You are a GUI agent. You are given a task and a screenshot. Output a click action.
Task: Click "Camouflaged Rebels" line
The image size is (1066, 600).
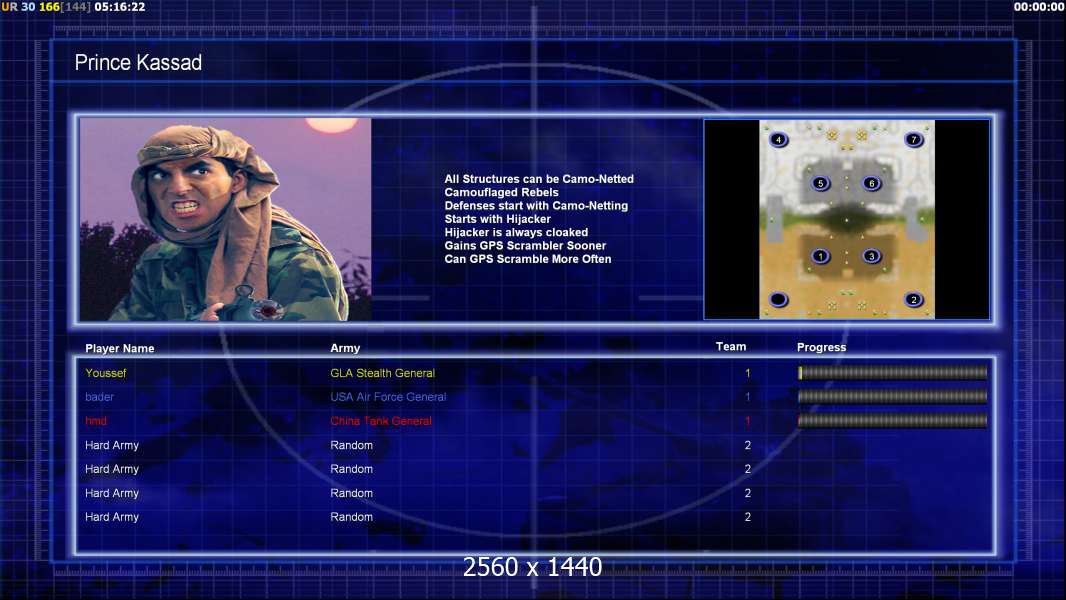click(501, 192)
